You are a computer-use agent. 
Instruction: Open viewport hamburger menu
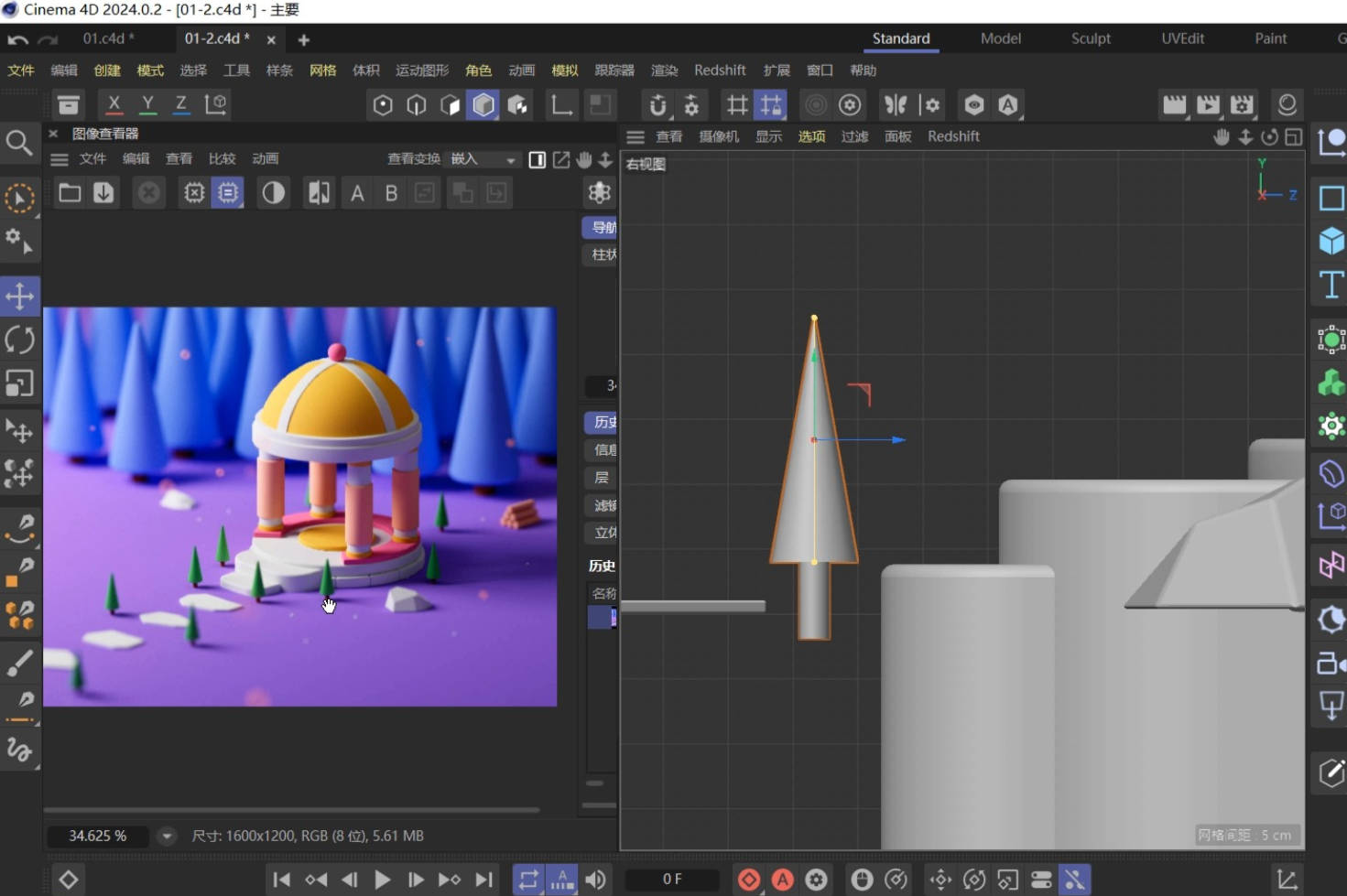[635, 136]
